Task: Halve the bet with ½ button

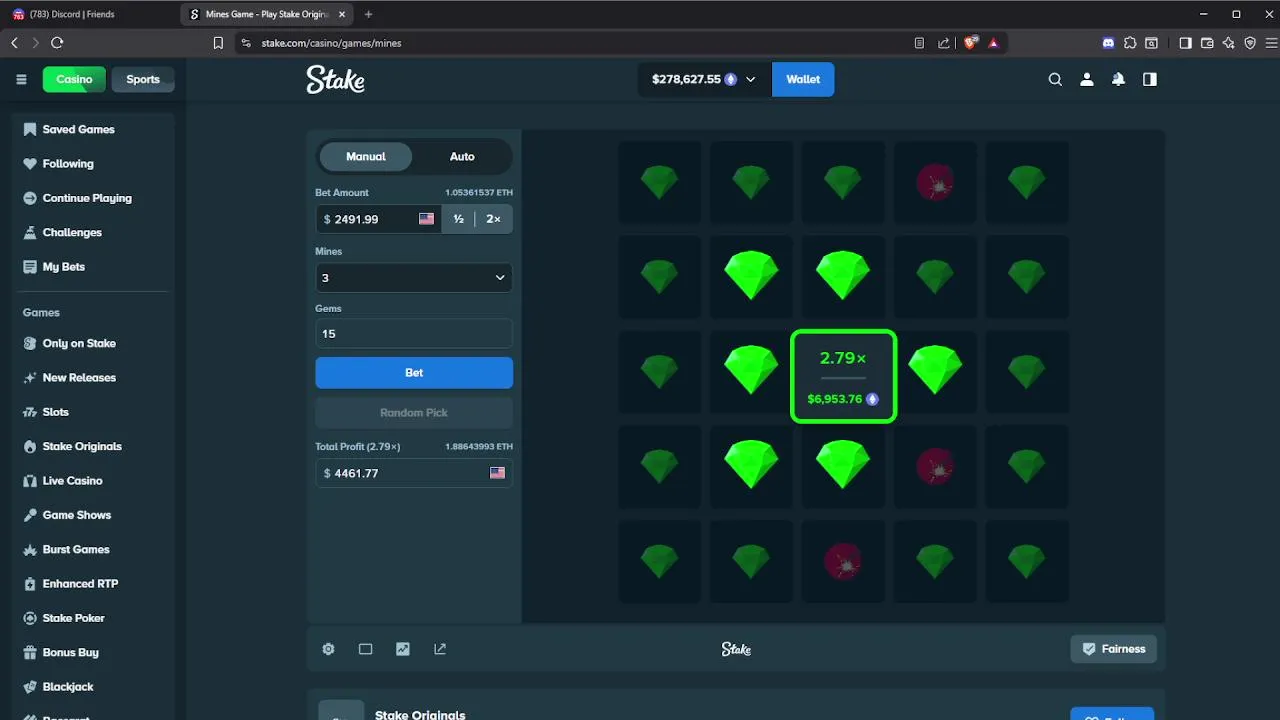Action: pyautogui.click(x=458, y=219)
